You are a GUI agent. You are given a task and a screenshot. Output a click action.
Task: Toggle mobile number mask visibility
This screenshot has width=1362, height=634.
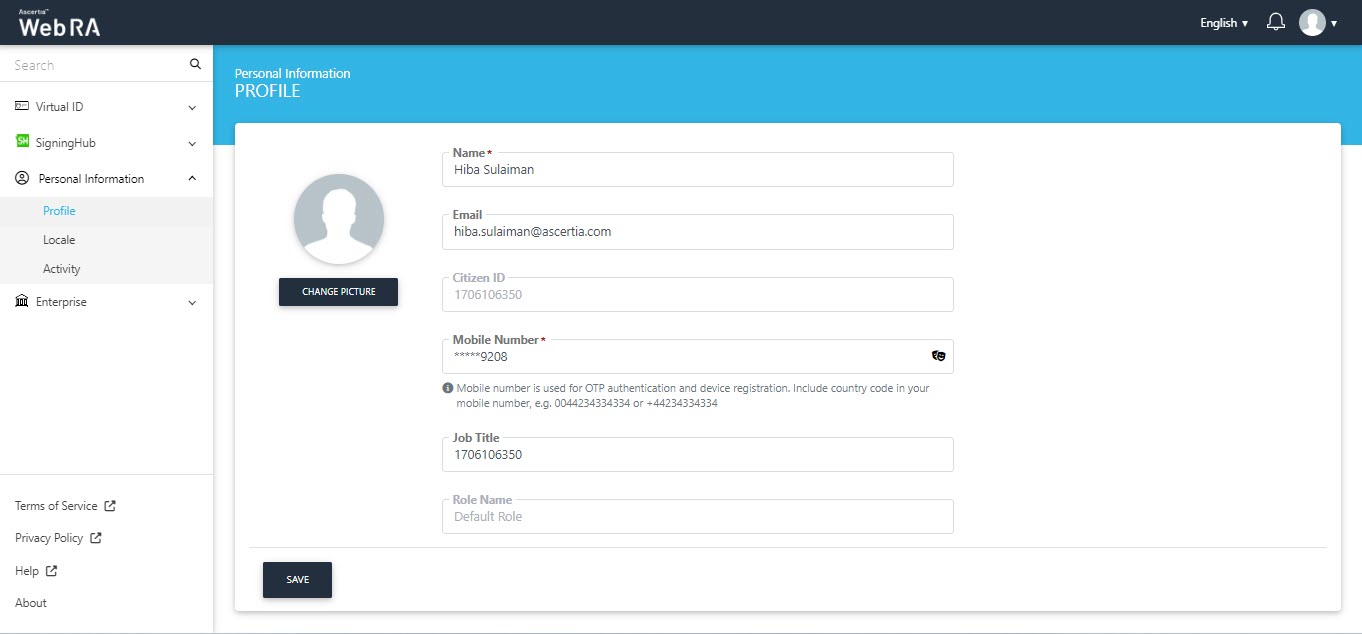[938, 356]
